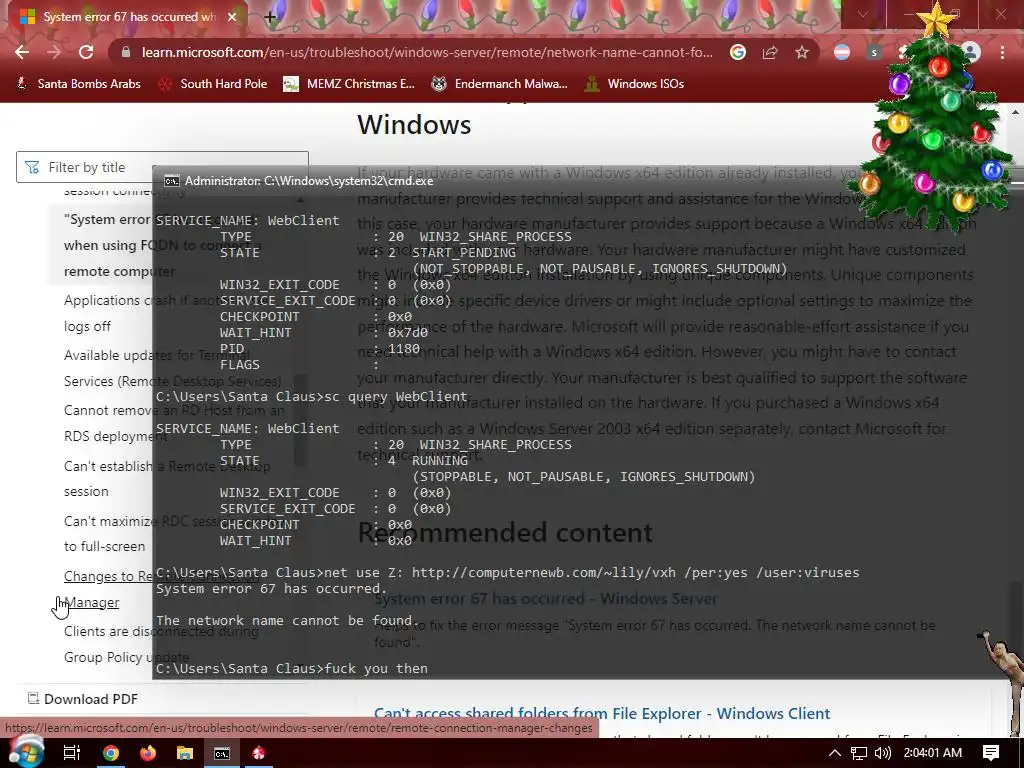Open the notification center icon
The image size is (1024, 768).
(991, 753)
